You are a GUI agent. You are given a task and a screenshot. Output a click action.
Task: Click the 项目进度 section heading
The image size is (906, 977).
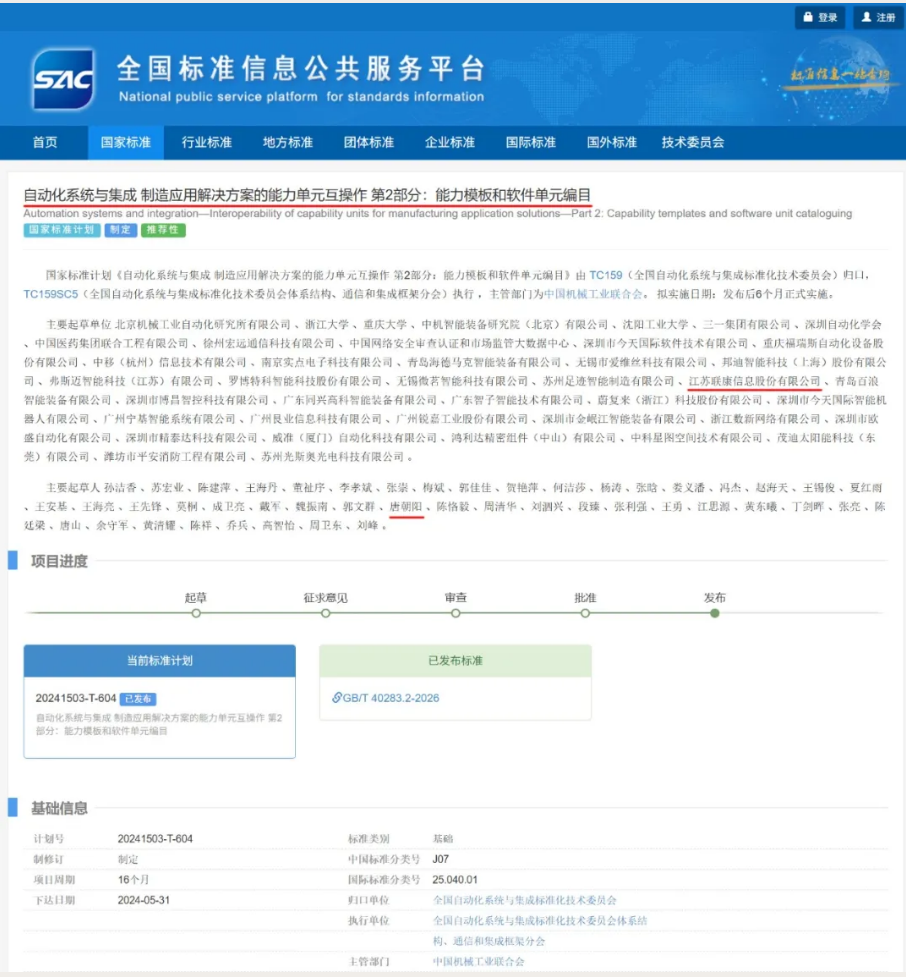point(59,561)
